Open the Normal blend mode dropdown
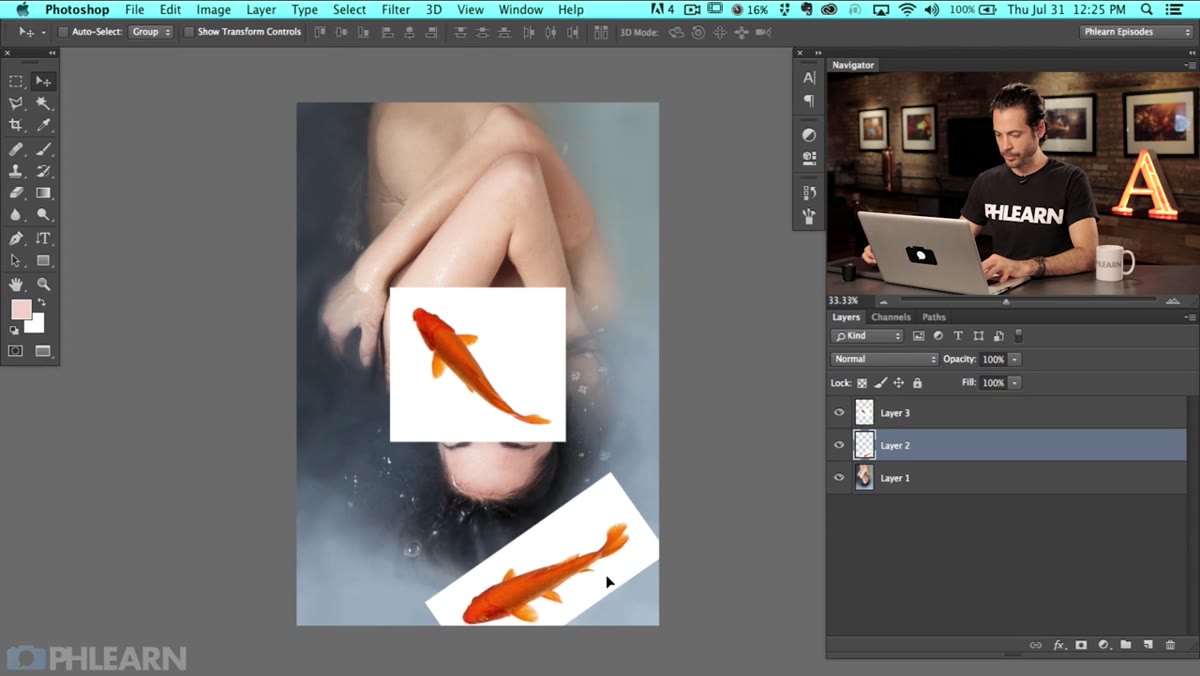Image resolution: width=1200 pixels, height=676 pixels. pos(884,359)
